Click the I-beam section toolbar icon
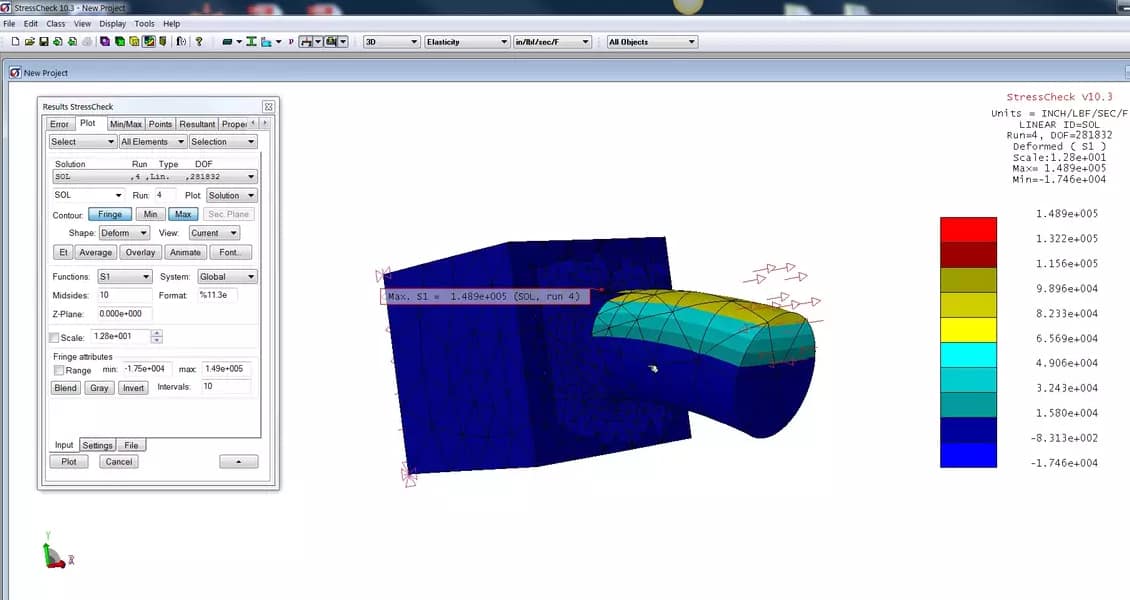Screen dimensions: 1130x600 (x=250, y=41)
